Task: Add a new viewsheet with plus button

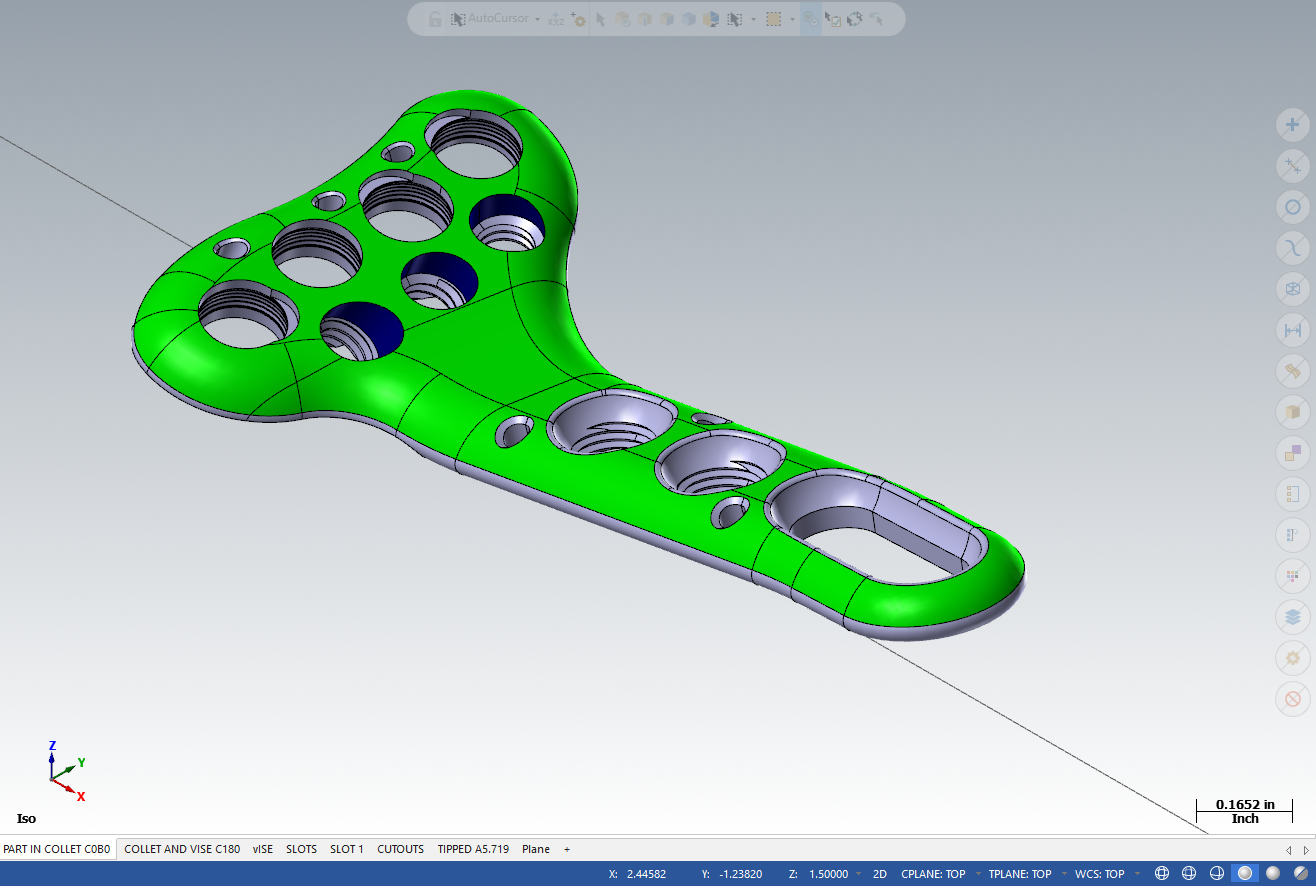Action: (567, 849)
